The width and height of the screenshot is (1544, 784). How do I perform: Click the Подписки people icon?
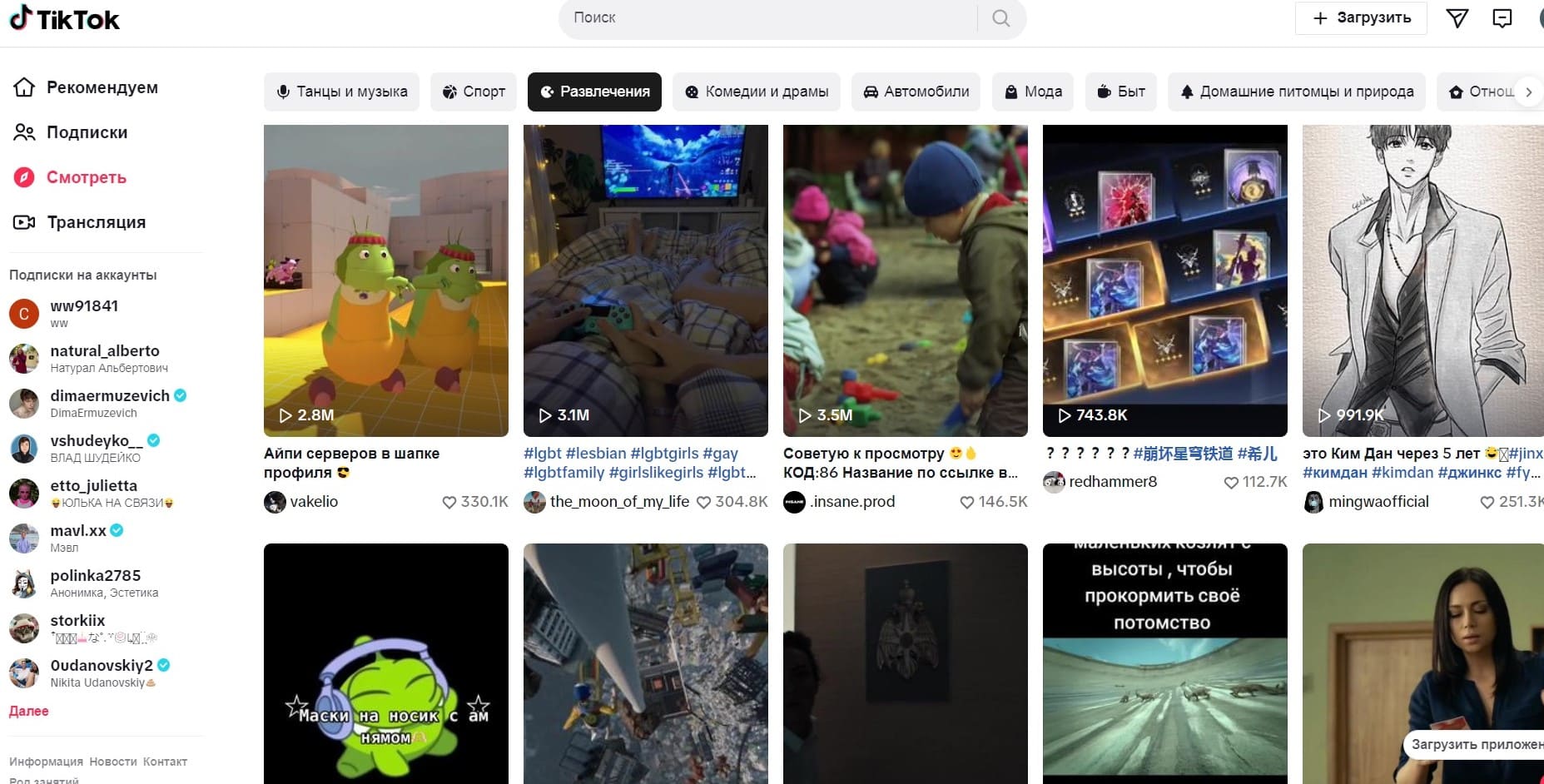point(24,132)
